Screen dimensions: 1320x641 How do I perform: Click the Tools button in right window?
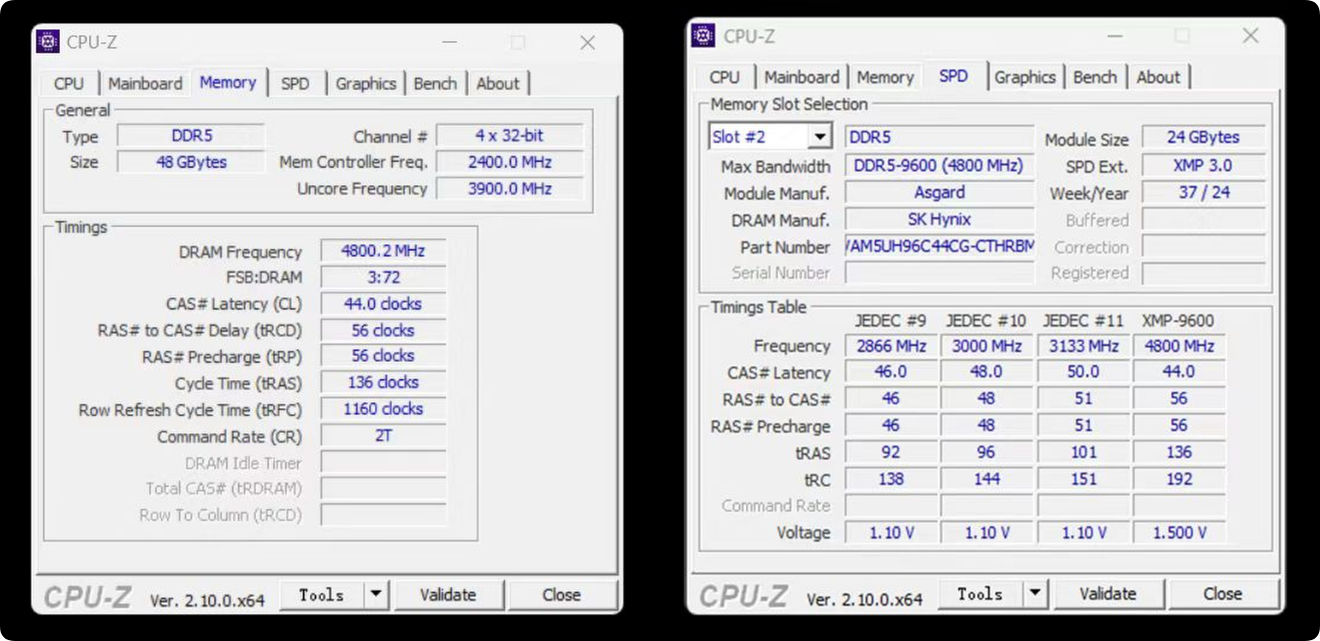pyautogui.click(x=980, y=594)
